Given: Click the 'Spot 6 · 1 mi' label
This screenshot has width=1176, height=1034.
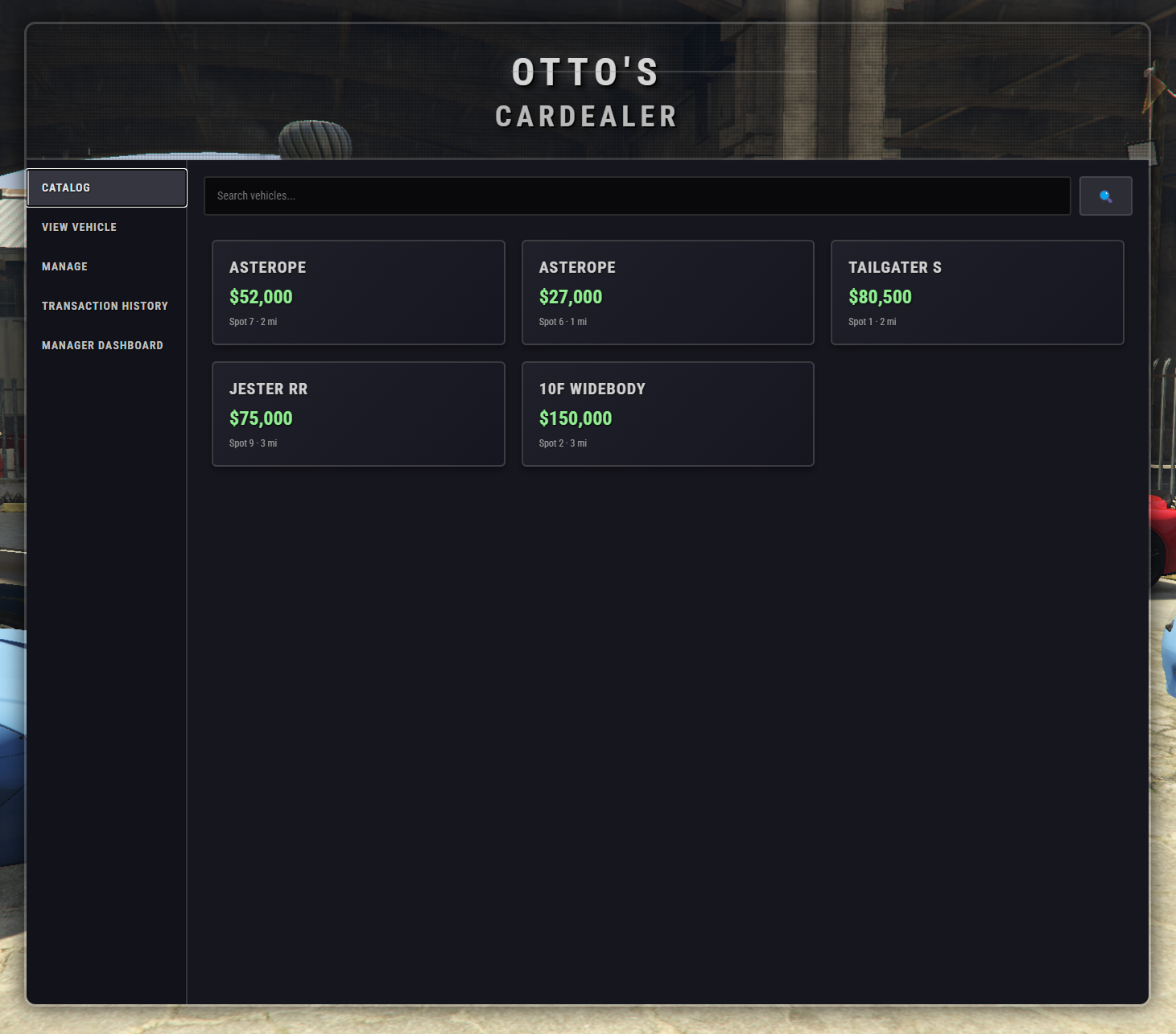Looking at the screenshot, I should pyautogui.click(x=563, y=322).
